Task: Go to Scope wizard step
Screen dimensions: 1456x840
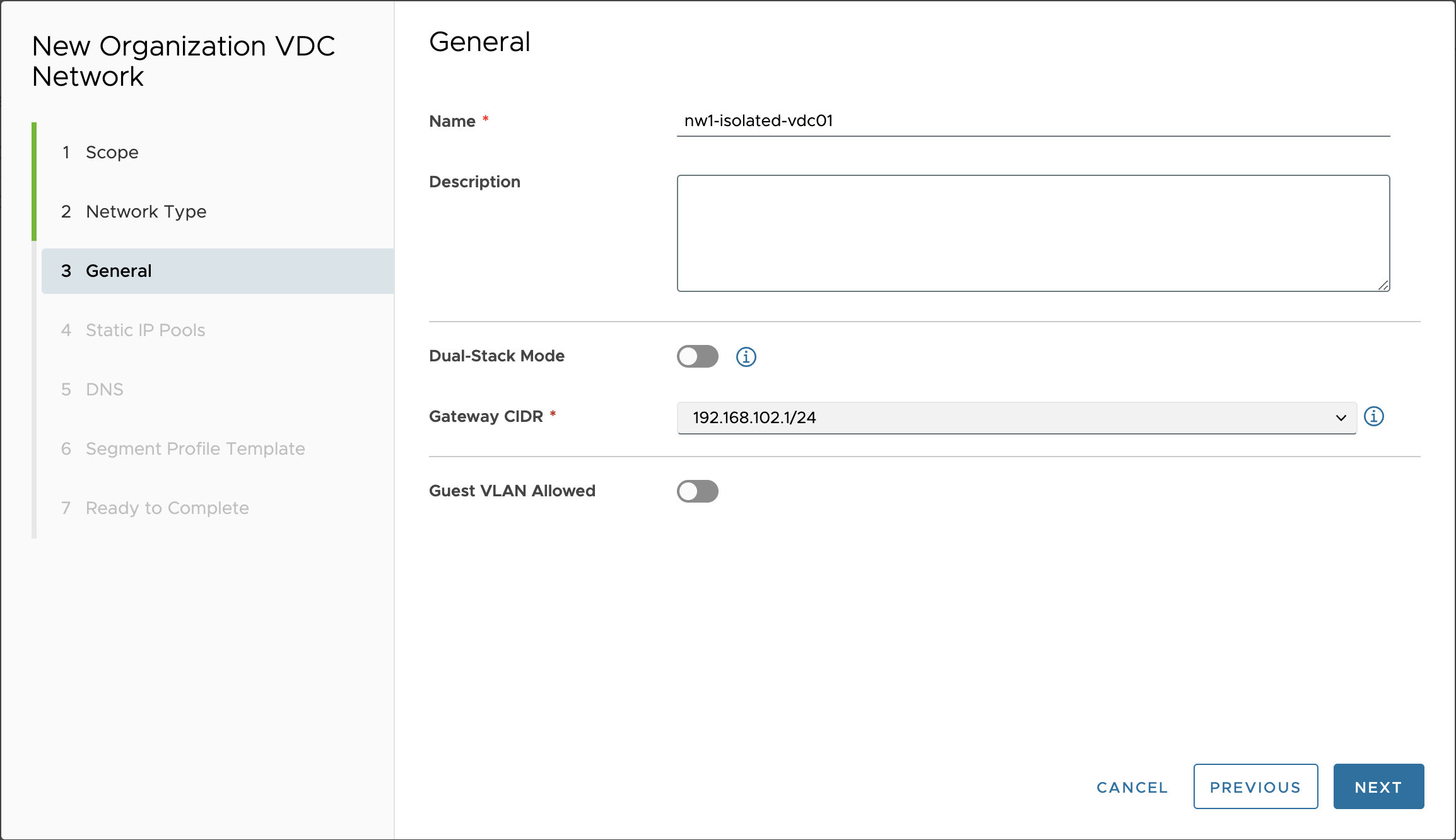Action: coord(112,152)
